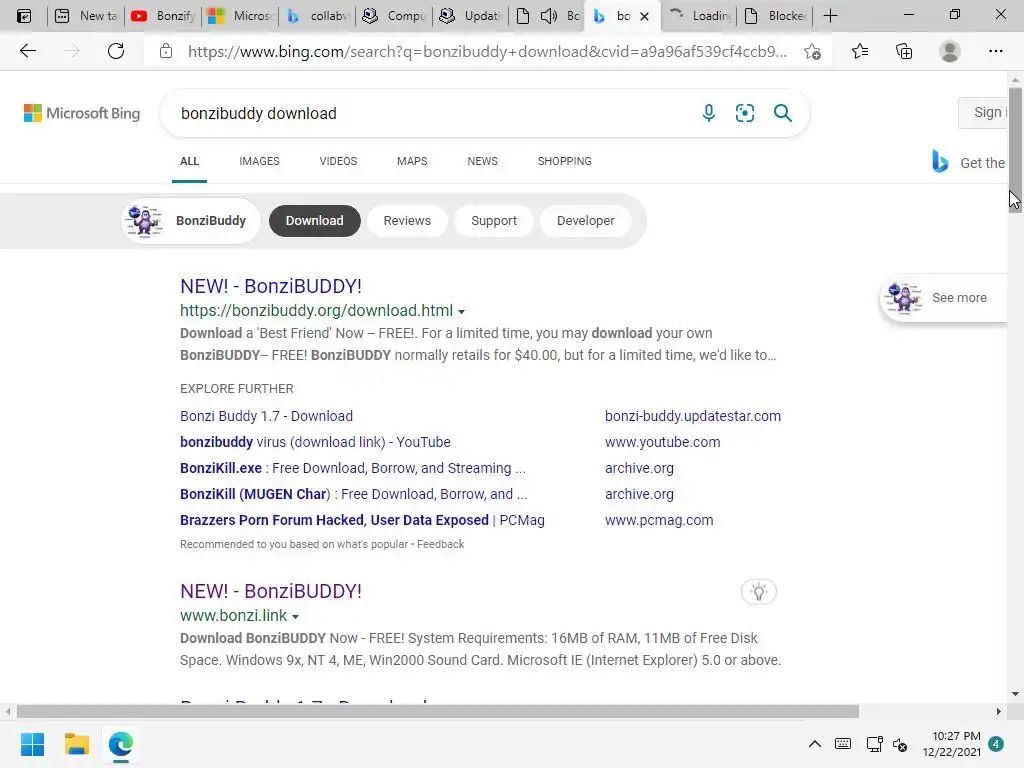1024x768 pixels.
Task: Open the network tray icon
Action: tap(874, 744)
